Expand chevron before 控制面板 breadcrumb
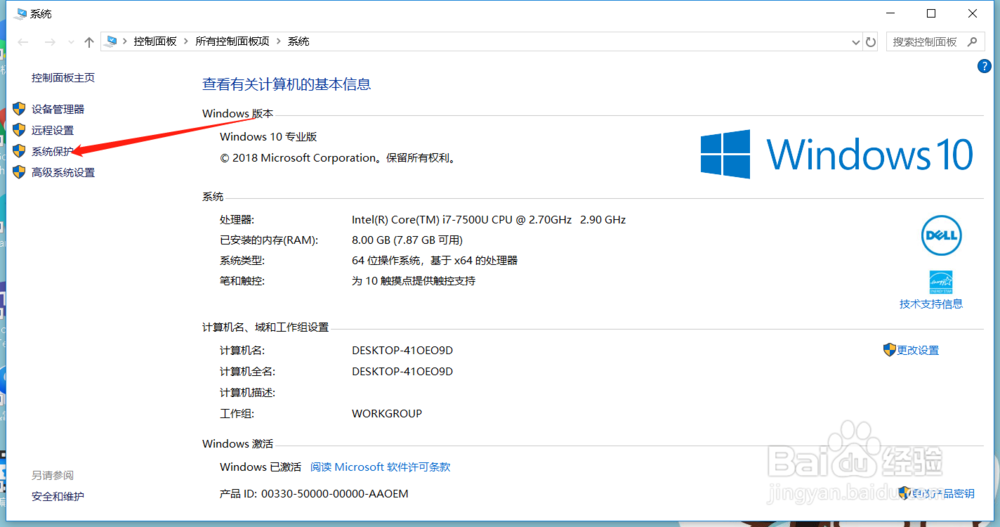 (x=125, y=41)
